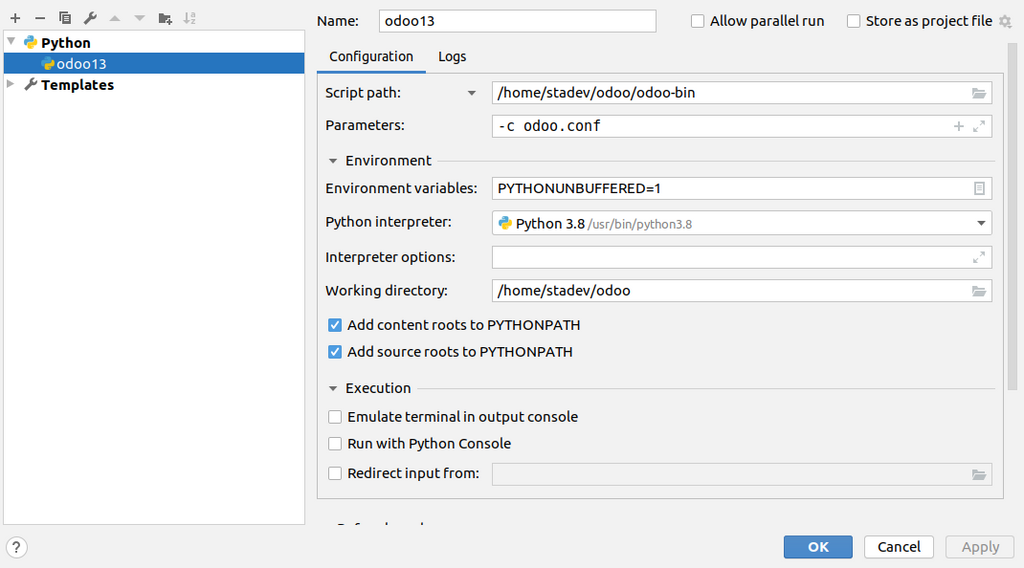Open the Python interpreter dropdown

point(981,224)
